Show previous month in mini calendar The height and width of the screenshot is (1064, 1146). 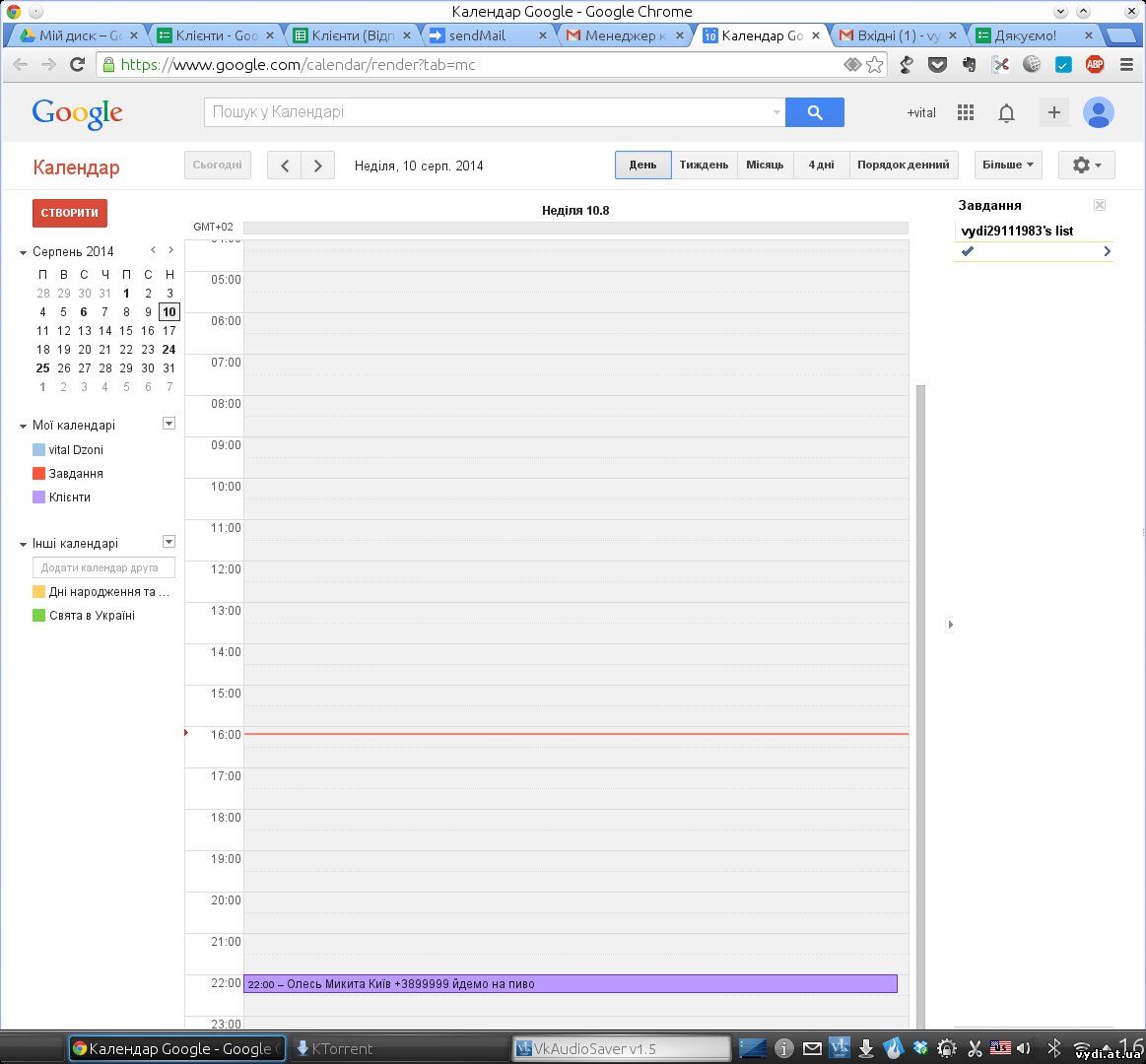point(153,250)
